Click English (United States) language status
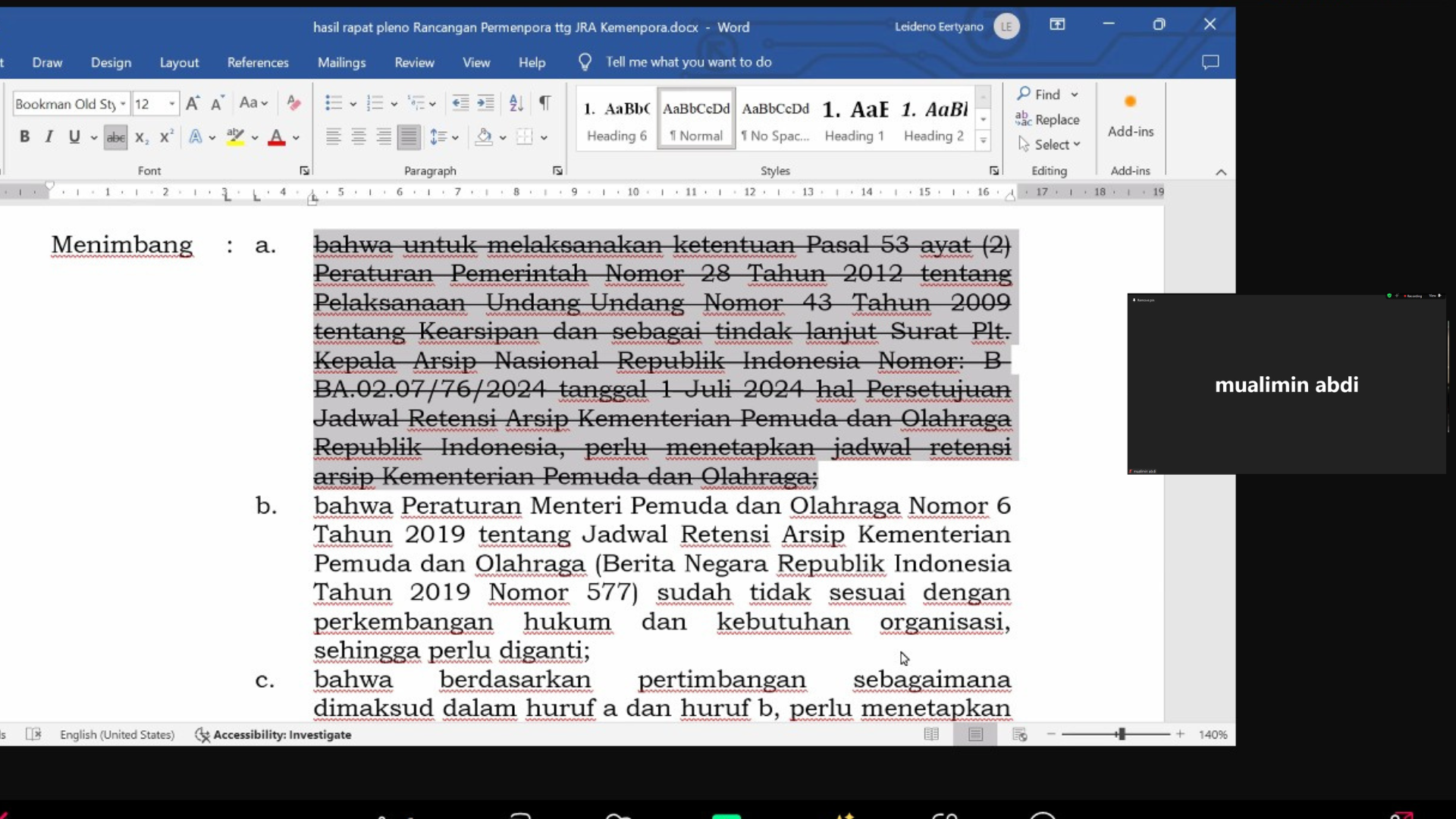The height and width of the screenshot is (819, 1456). tap(117, 734)
